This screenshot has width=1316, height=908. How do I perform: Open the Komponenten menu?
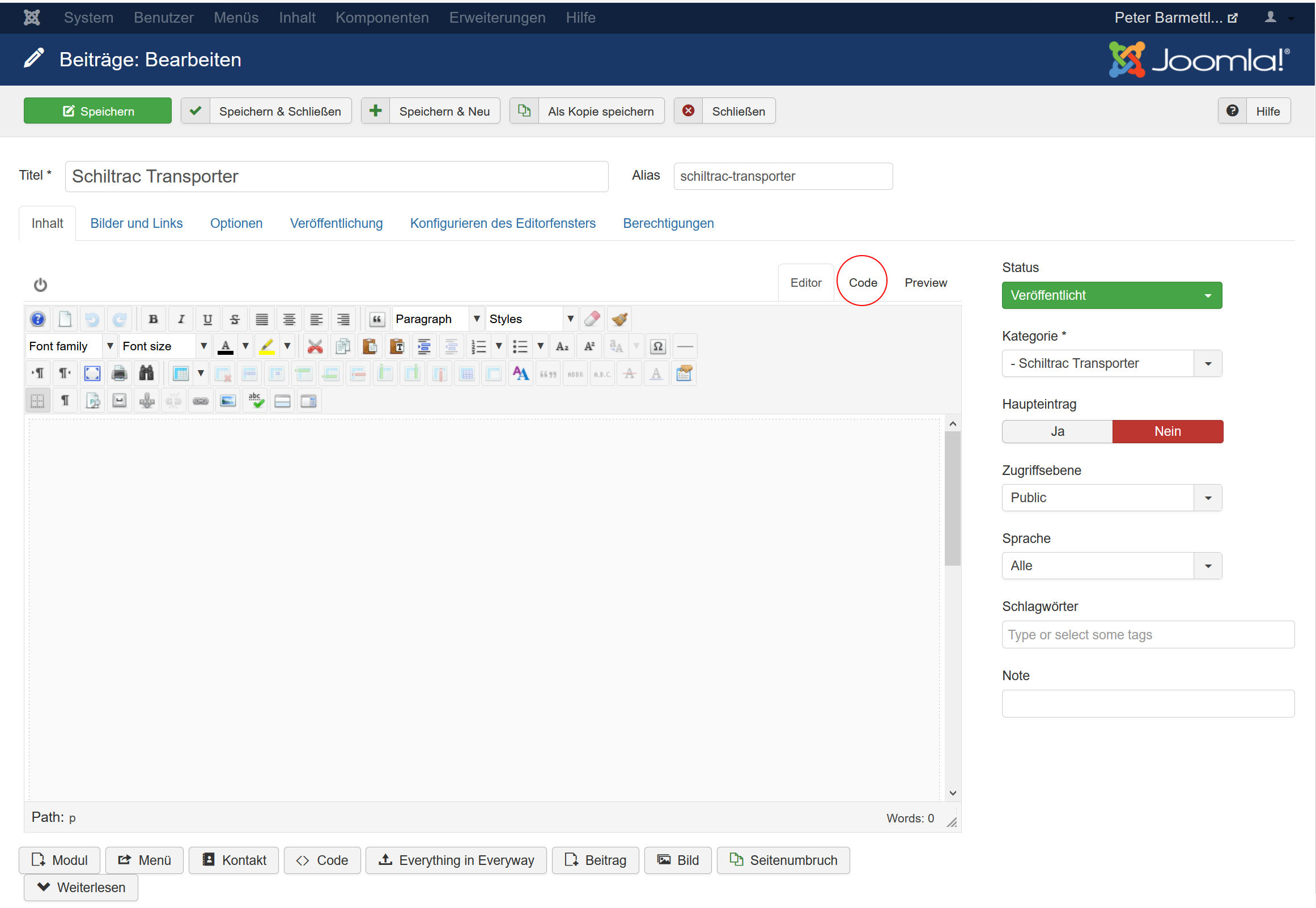381,18
